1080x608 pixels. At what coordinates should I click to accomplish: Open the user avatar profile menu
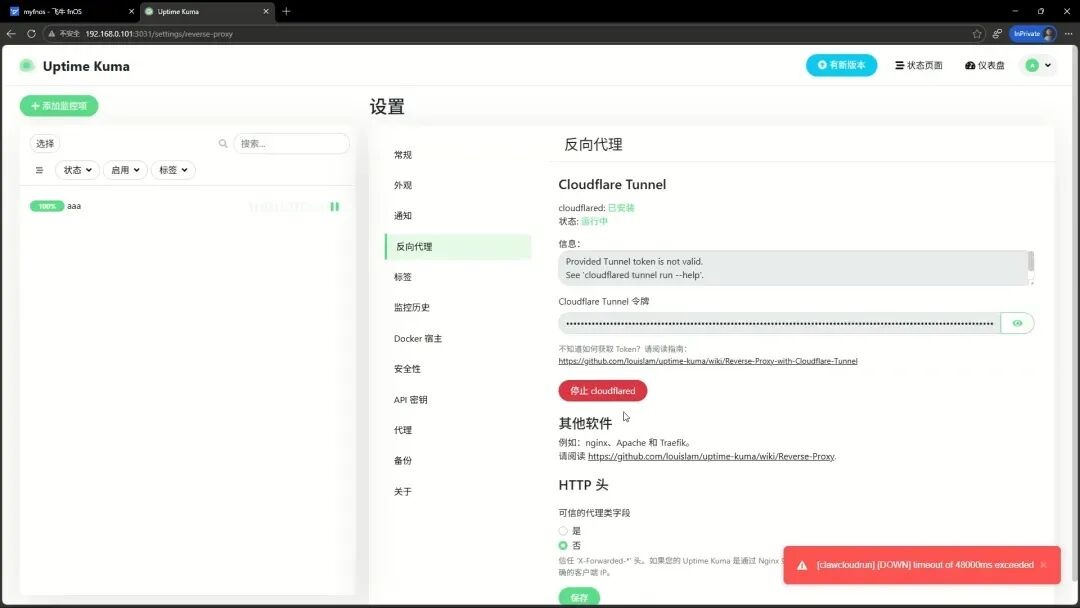[x=1037, y=66]
